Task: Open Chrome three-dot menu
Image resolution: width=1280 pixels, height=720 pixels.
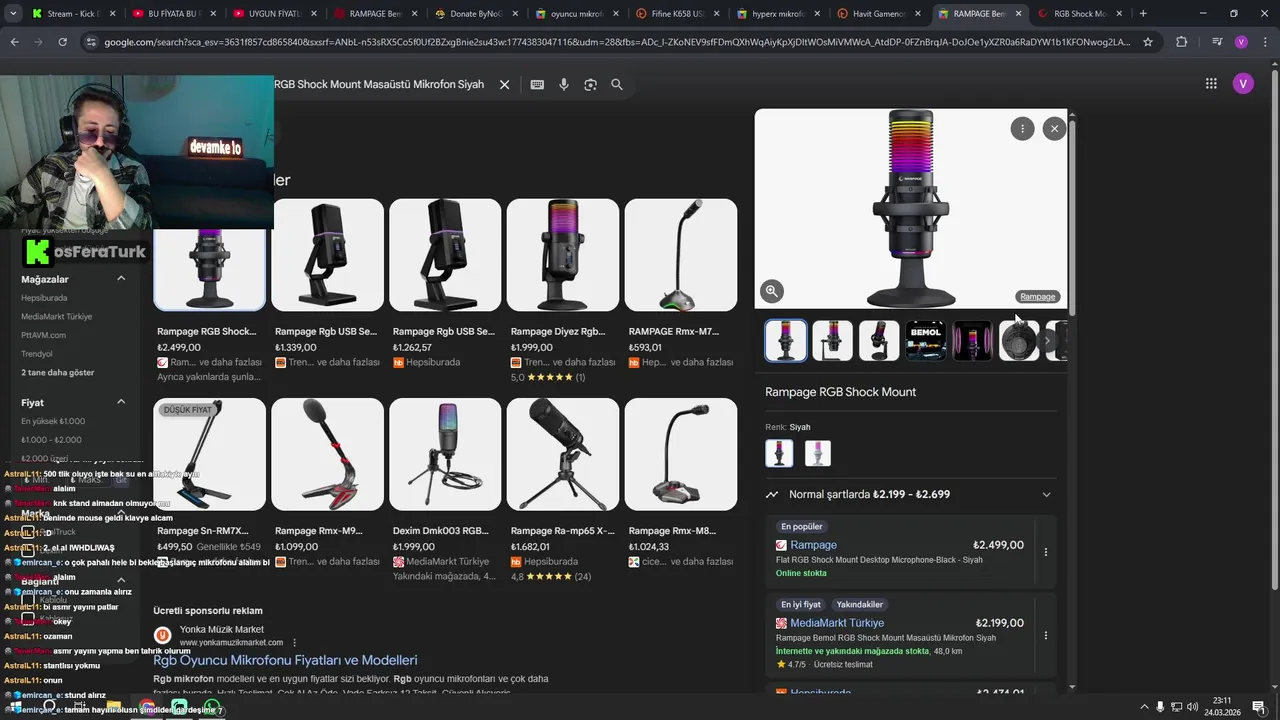Action: point(1265,42)
